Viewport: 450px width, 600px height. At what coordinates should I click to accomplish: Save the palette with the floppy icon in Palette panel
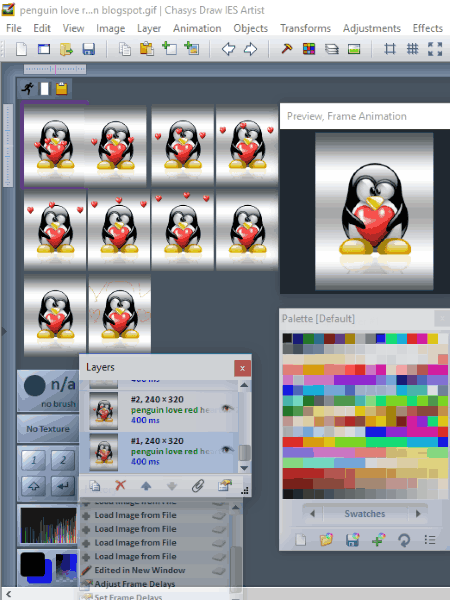[x=352, y=540]
